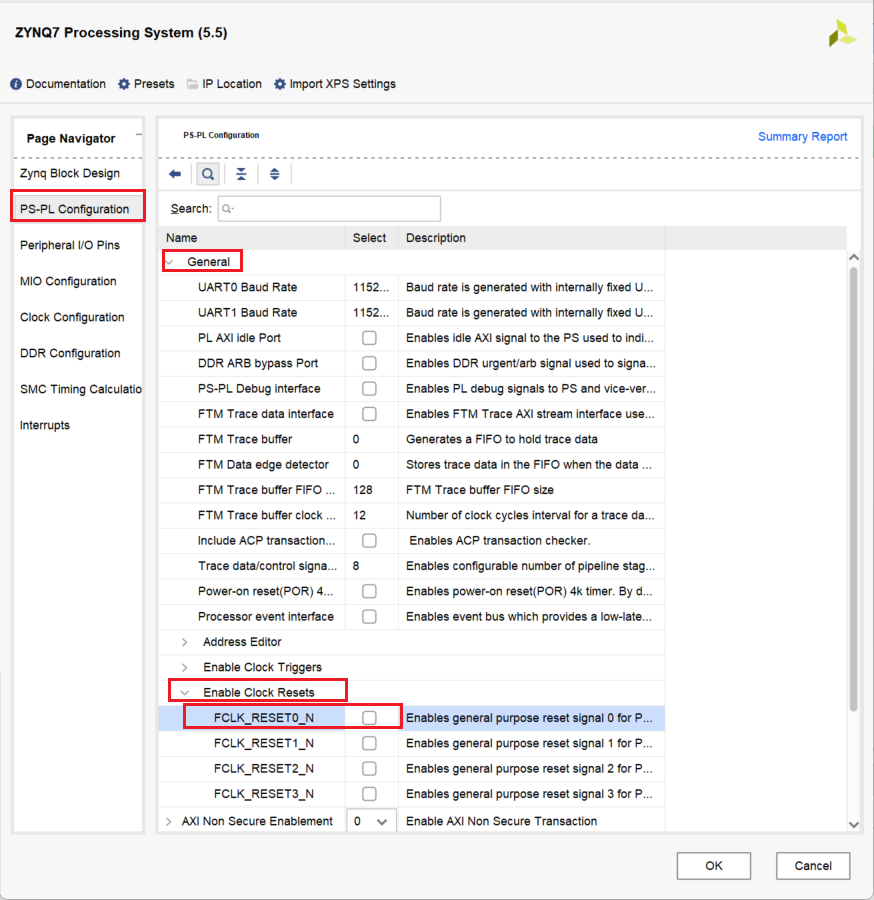Click the Import XPS Settings label

(x=343, y=84)
